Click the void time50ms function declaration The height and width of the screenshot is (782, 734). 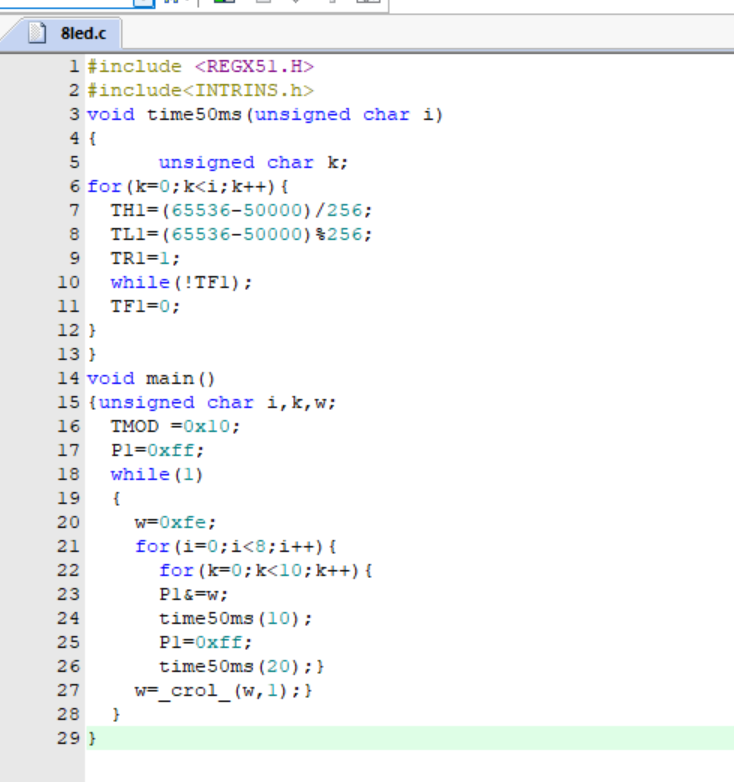coord(265,114)
